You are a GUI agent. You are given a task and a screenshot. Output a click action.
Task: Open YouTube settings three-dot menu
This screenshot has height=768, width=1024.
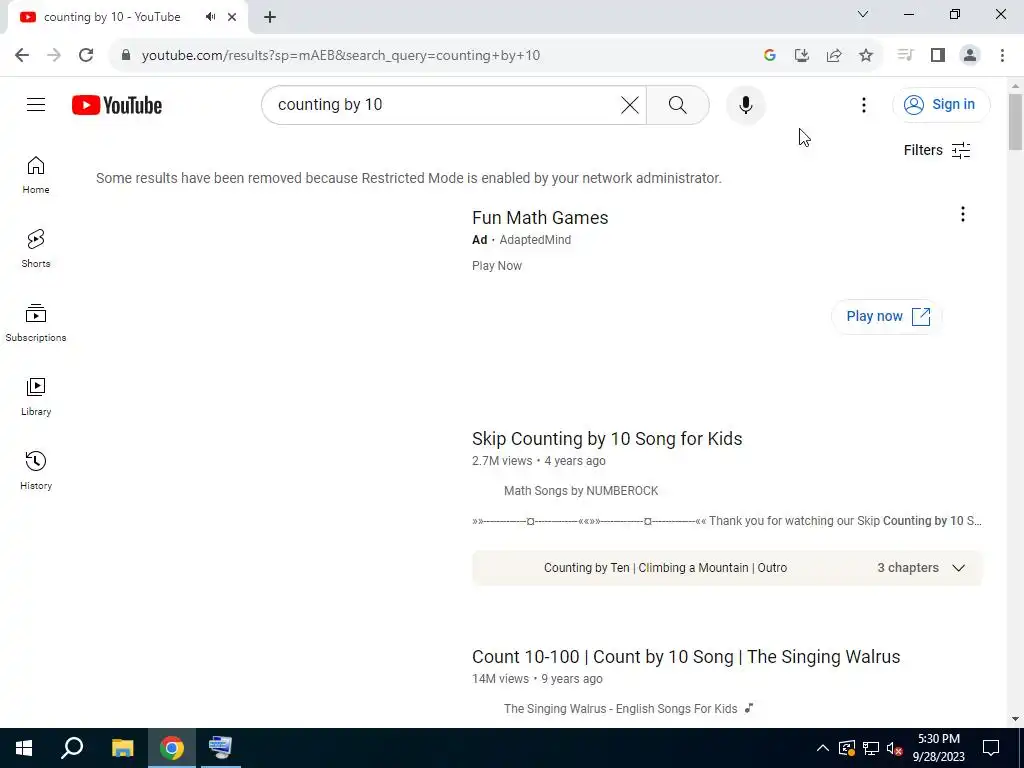863,105
